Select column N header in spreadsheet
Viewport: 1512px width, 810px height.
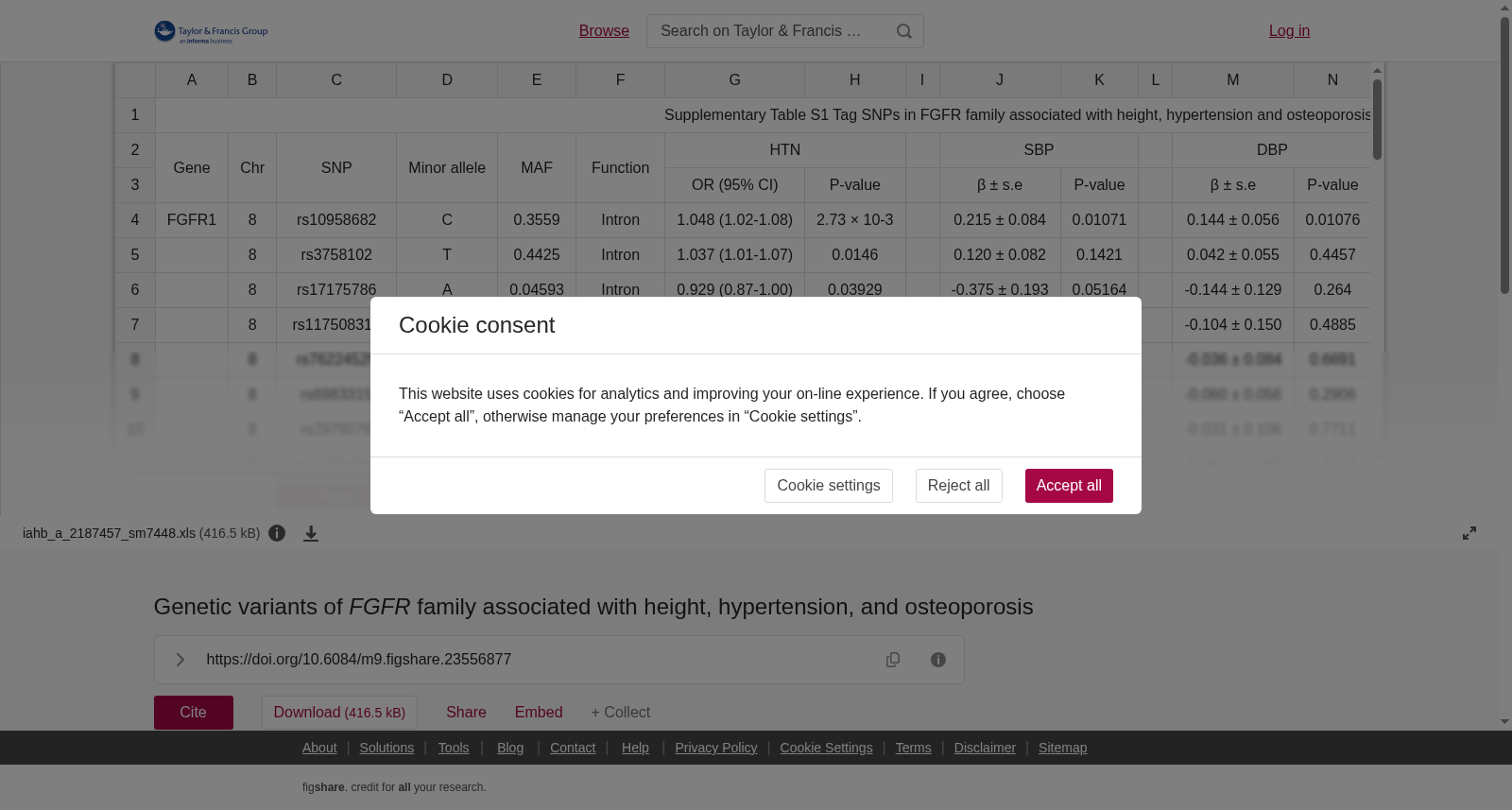pos(1332,80)
